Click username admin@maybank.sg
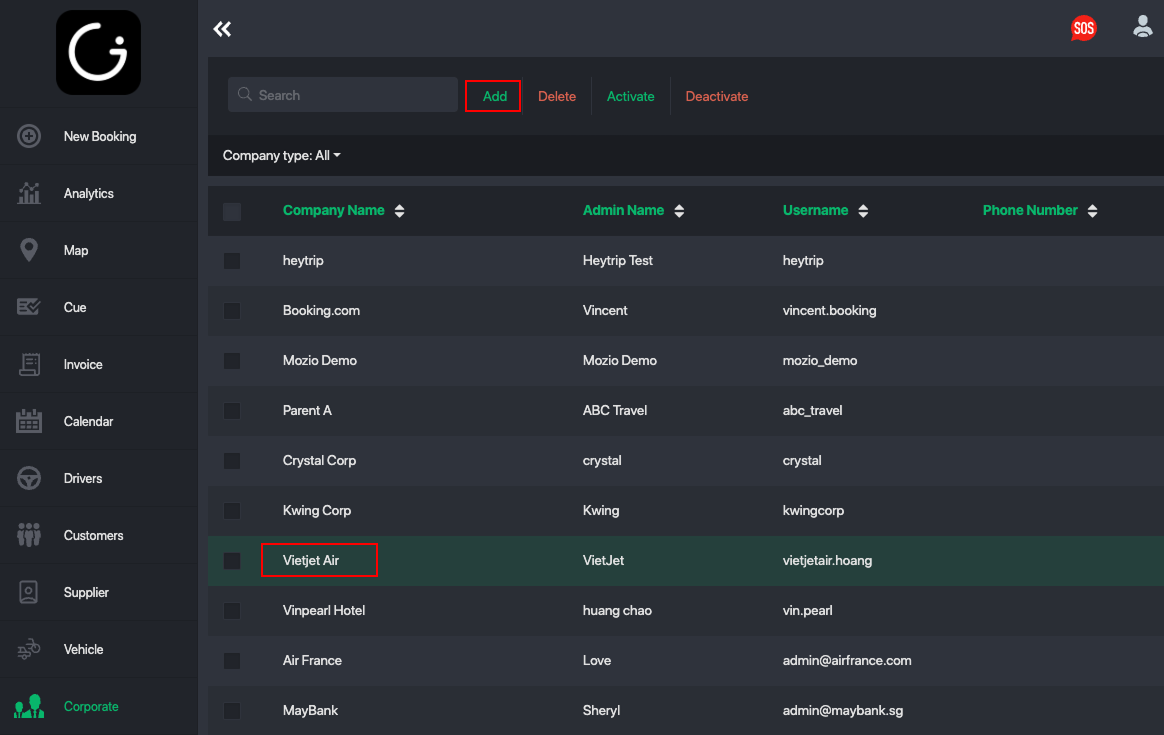This screenshot has height=735, width=1164. (x=843, y=710)
